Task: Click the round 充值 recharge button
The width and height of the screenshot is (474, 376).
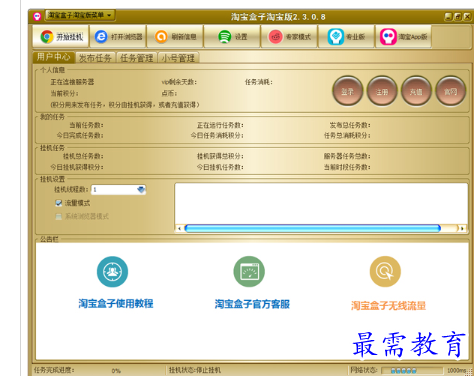Action: (x=416, y=91)
